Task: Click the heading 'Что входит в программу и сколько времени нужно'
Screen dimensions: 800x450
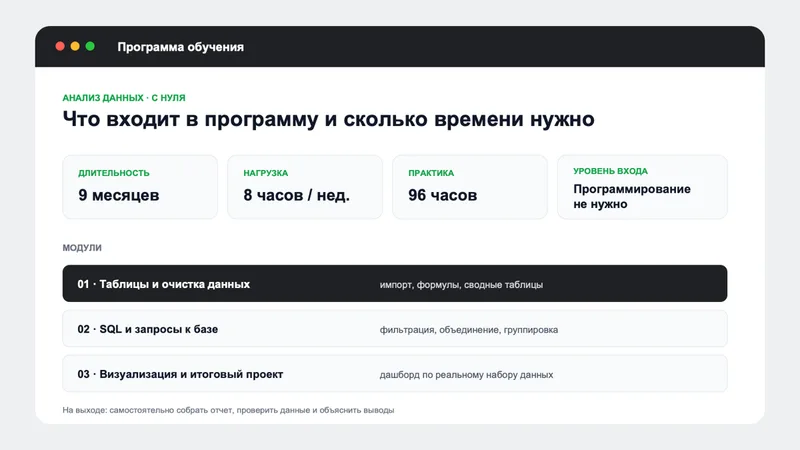Action: click(329, 119)
